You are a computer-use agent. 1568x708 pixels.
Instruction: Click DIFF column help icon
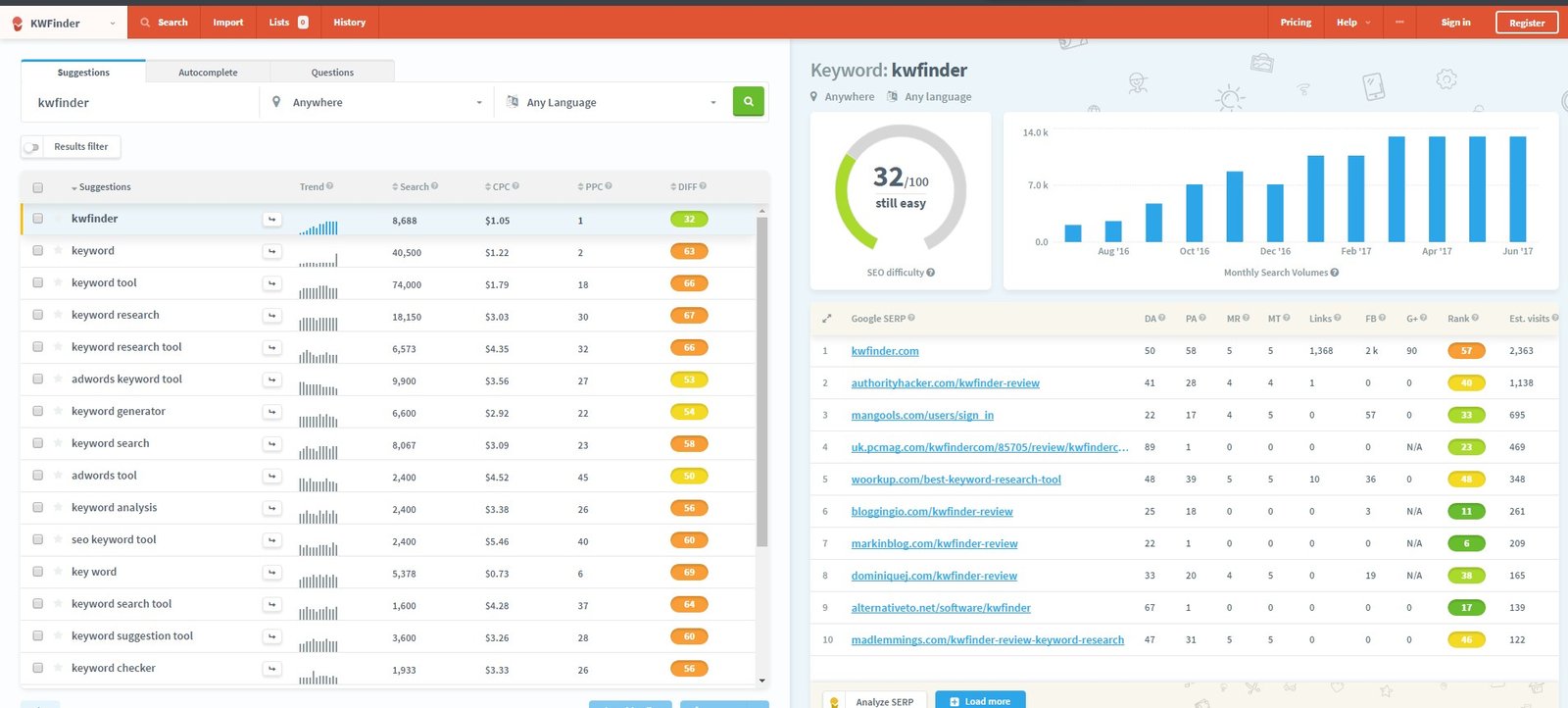703,186
